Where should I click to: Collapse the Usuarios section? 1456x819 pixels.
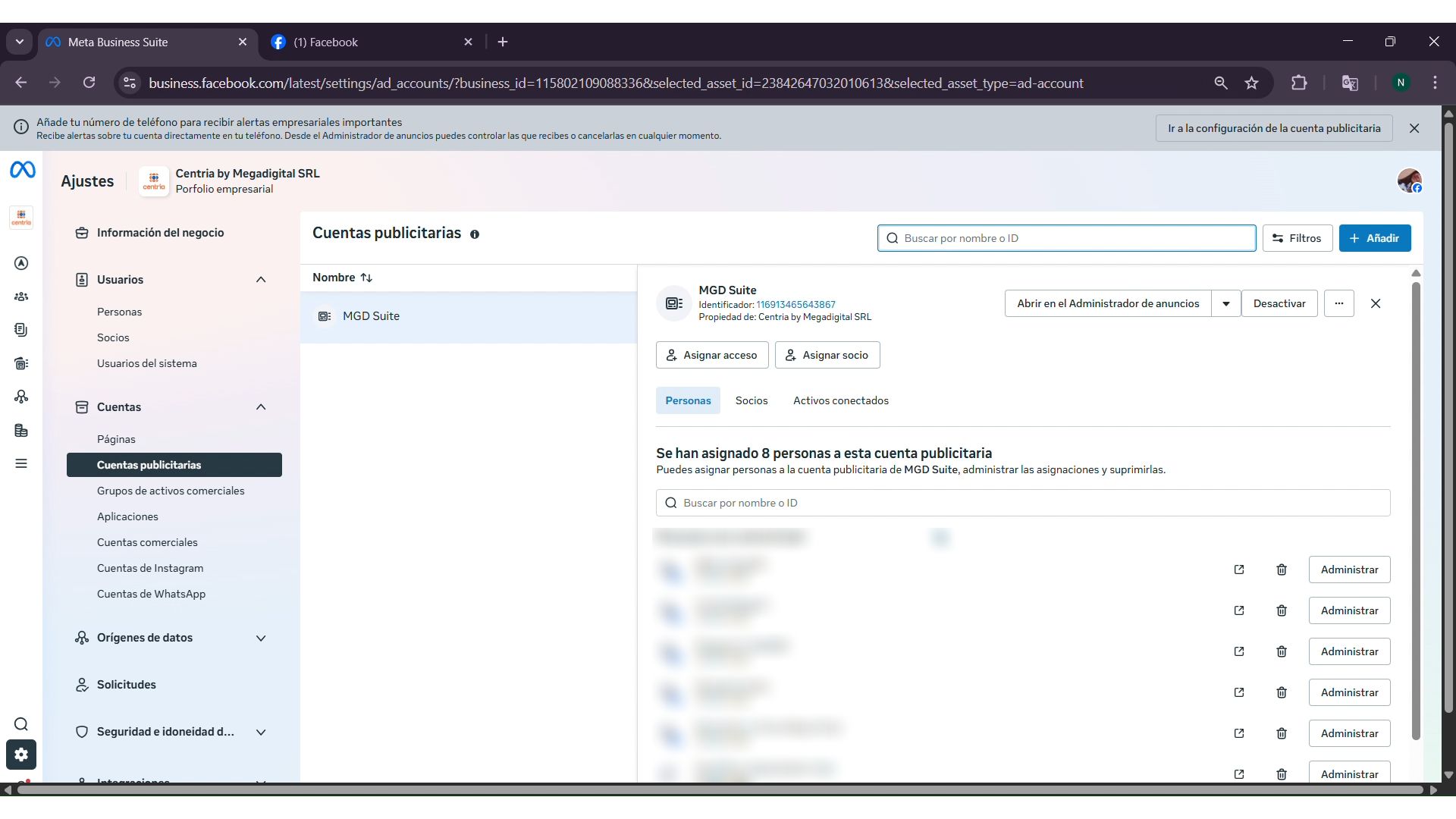point(261,280)
